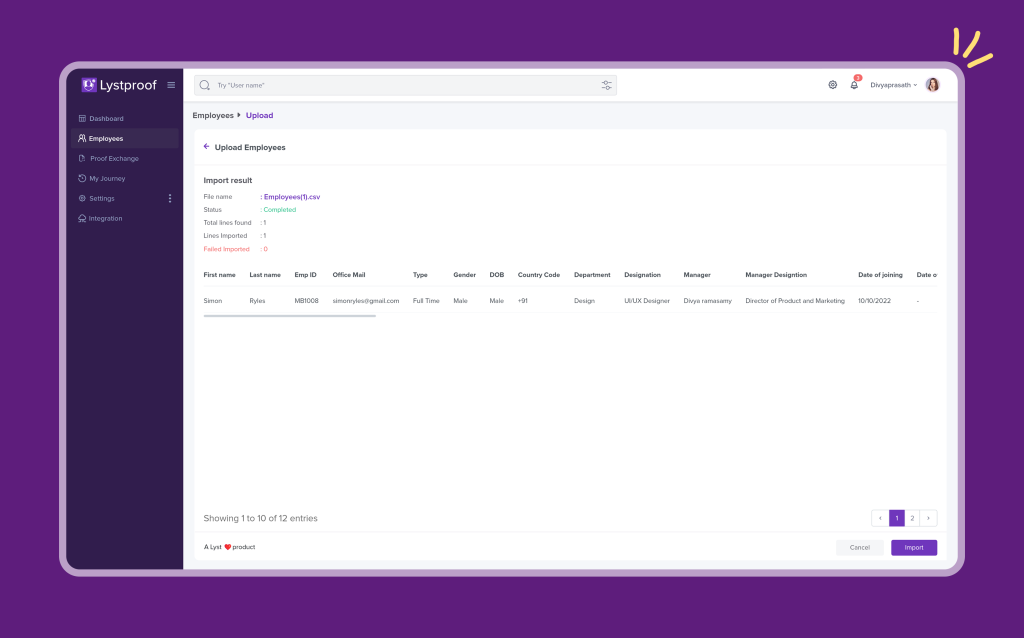Click the user profile avatar
The height and width of the screenshot is (638, 1024).
pyautogui.click(x=932, y=85)
